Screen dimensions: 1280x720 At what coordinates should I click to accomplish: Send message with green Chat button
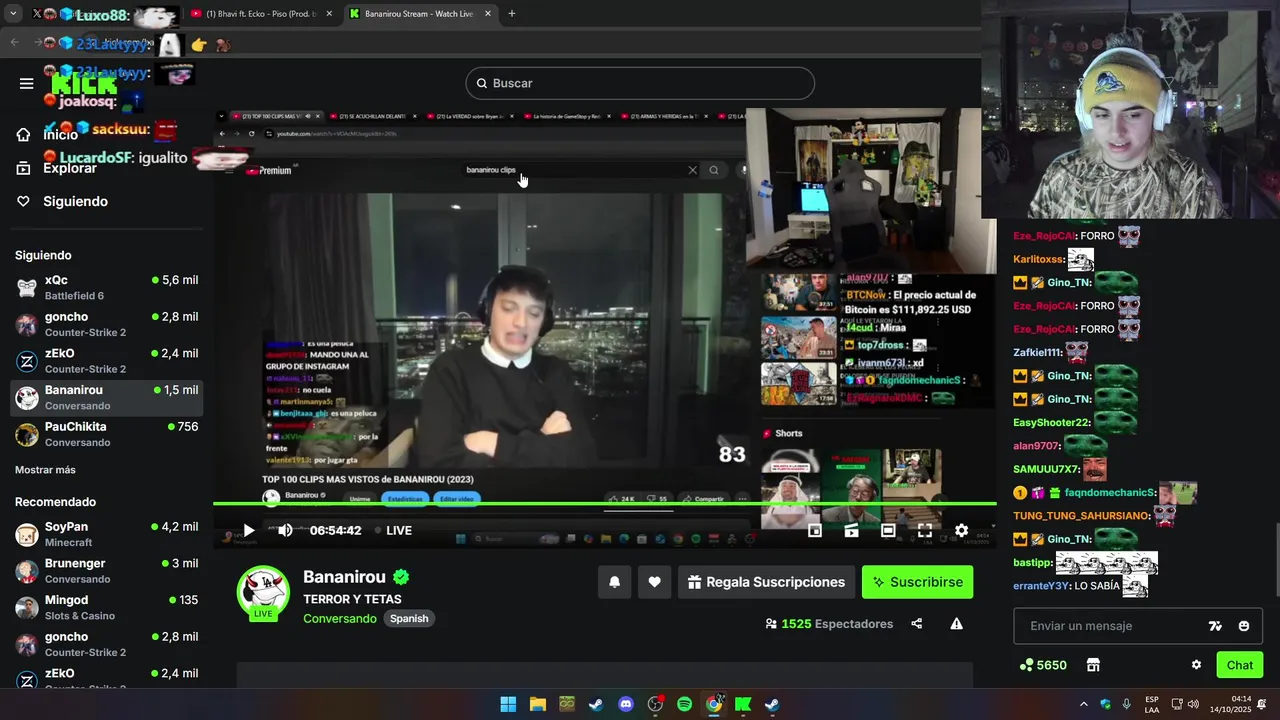[x=1240, y=665]
